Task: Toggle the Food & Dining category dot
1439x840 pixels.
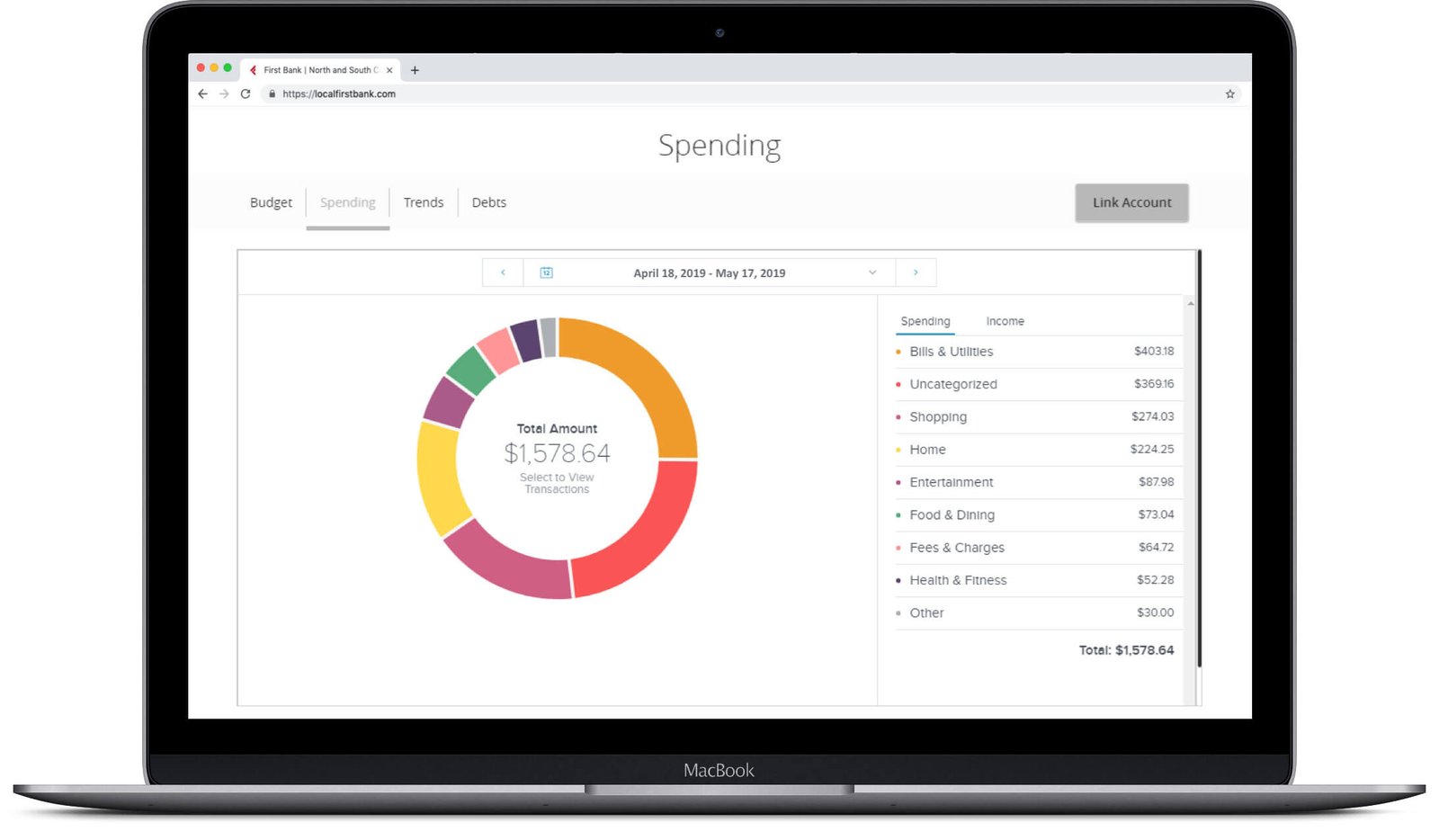Action: [x=898, y=514]
